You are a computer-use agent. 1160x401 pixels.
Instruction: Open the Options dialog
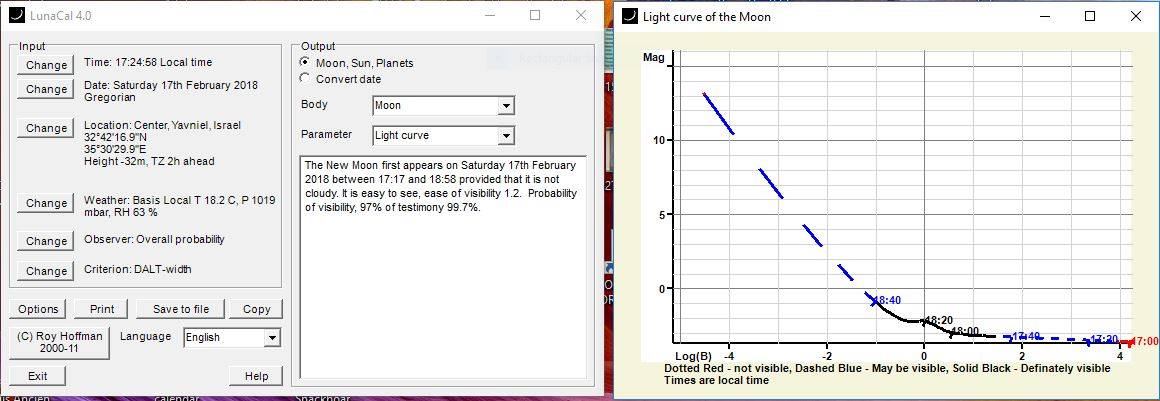(x=39, y=309)
